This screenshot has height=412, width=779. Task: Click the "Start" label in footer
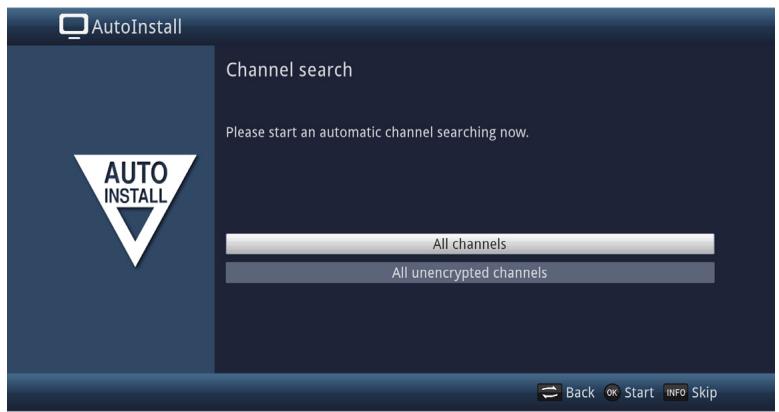[639, 393]
